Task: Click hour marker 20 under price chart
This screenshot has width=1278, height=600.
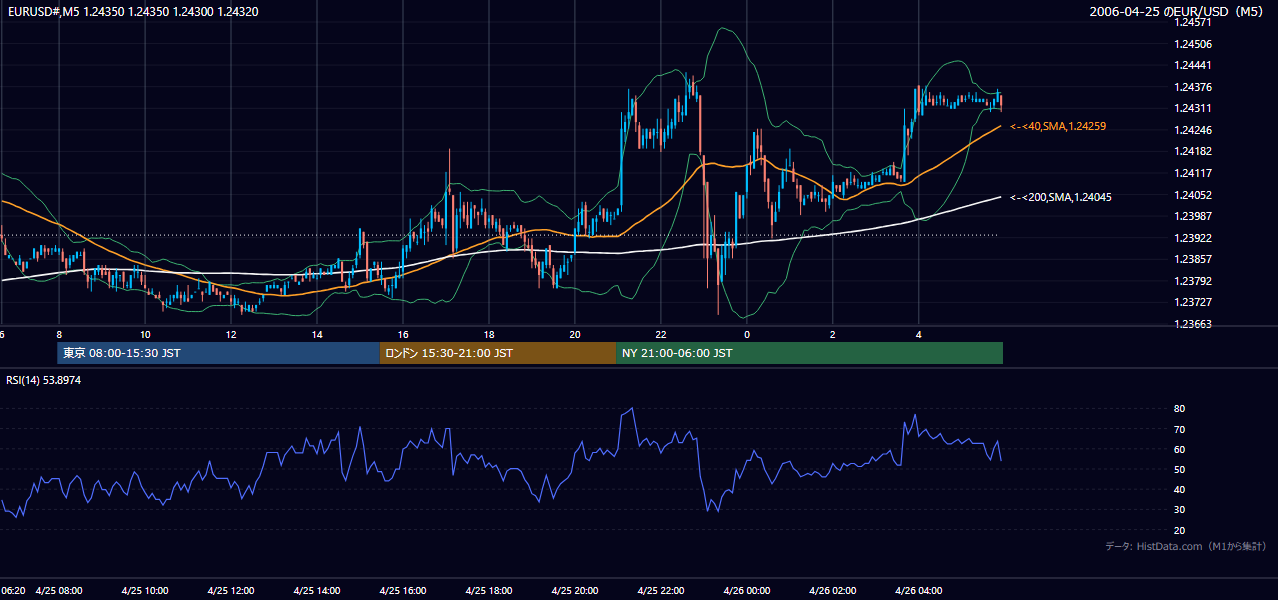Action: 575,334
